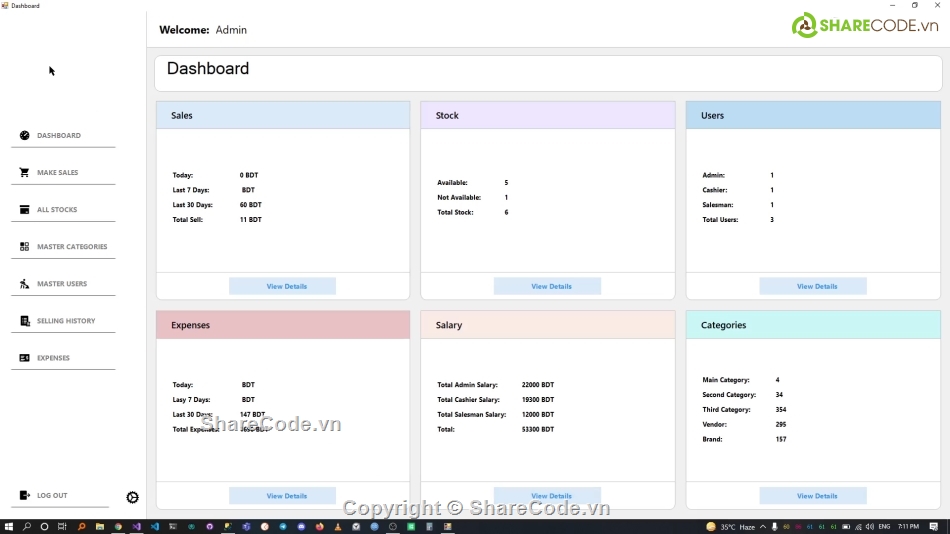Click the Categories card header
The height and width of the screenshot is (534, 950).
pyautogui.click(x=813, y=325)
